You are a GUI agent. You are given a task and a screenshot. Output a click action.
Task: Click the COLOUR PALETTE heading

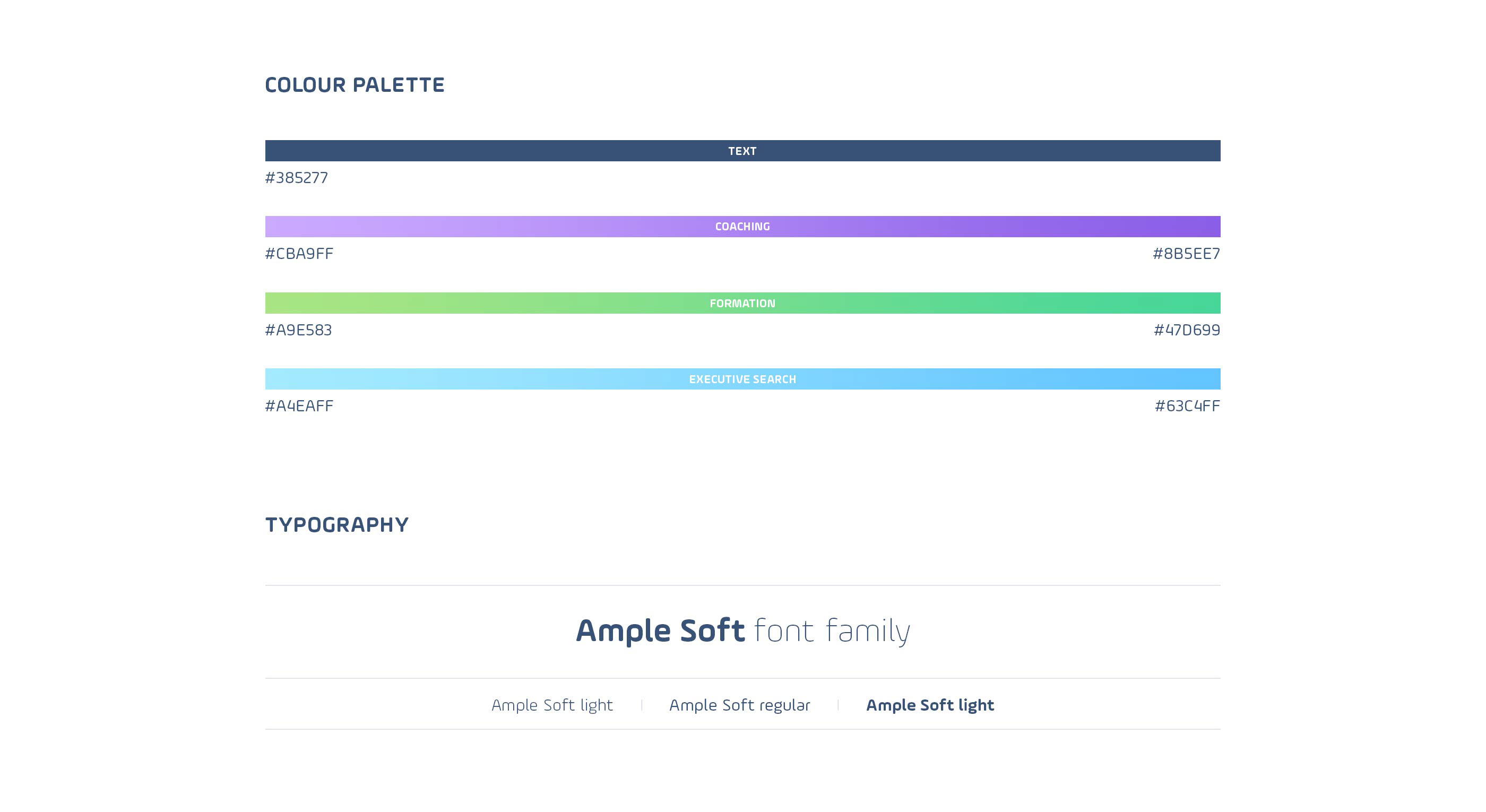pyautogui.click(x=355, y=85)
